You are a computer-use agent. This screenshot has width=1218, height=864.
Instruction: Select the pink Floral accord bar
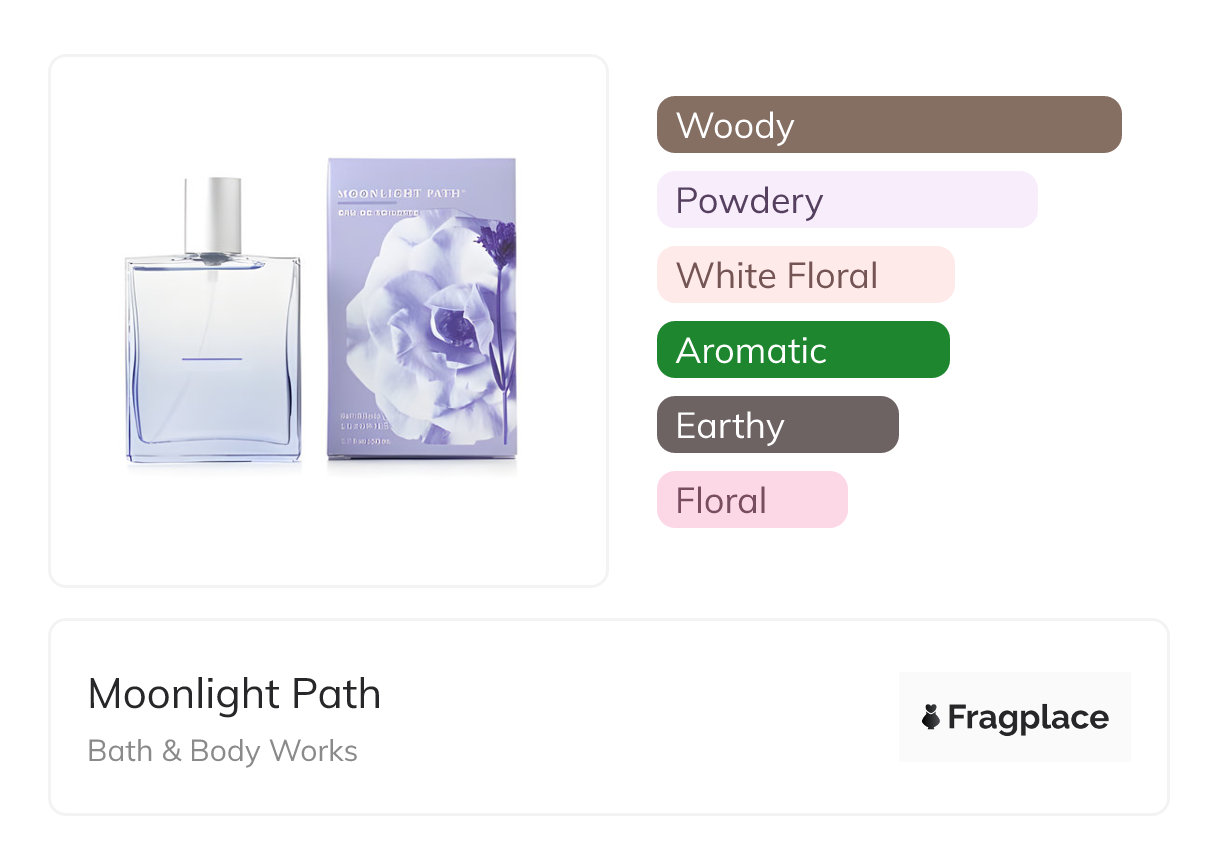pyautogui.click(x=752, y=500)
